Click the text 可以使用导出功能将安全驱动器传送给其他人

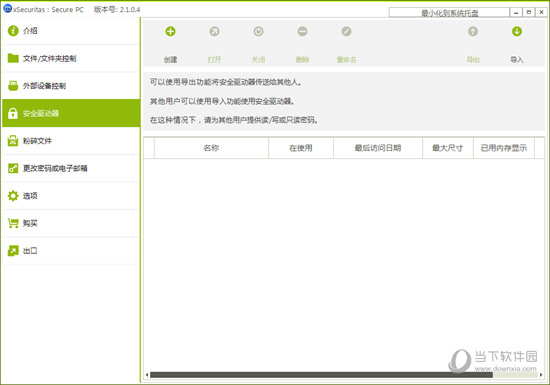226,82
